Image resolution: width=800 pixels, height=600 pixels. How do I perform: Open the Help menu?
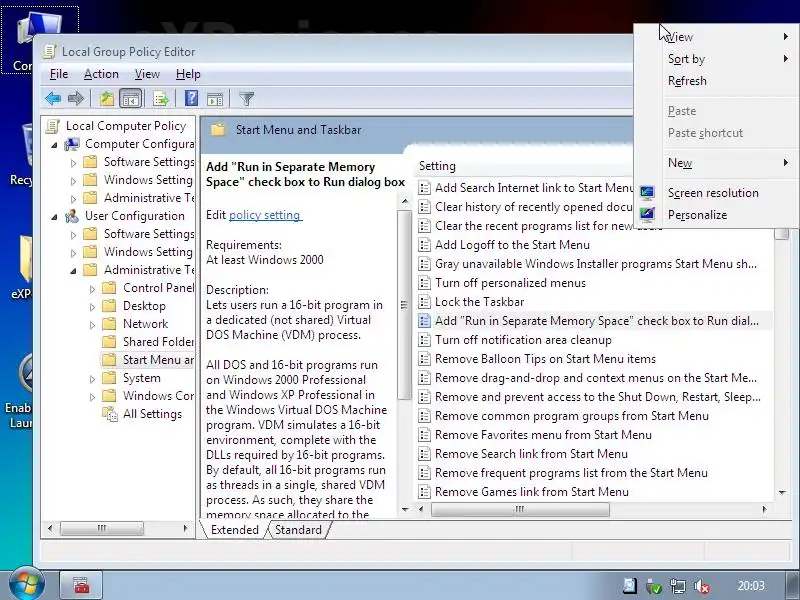pyautogui.click(x=188, y=74)
